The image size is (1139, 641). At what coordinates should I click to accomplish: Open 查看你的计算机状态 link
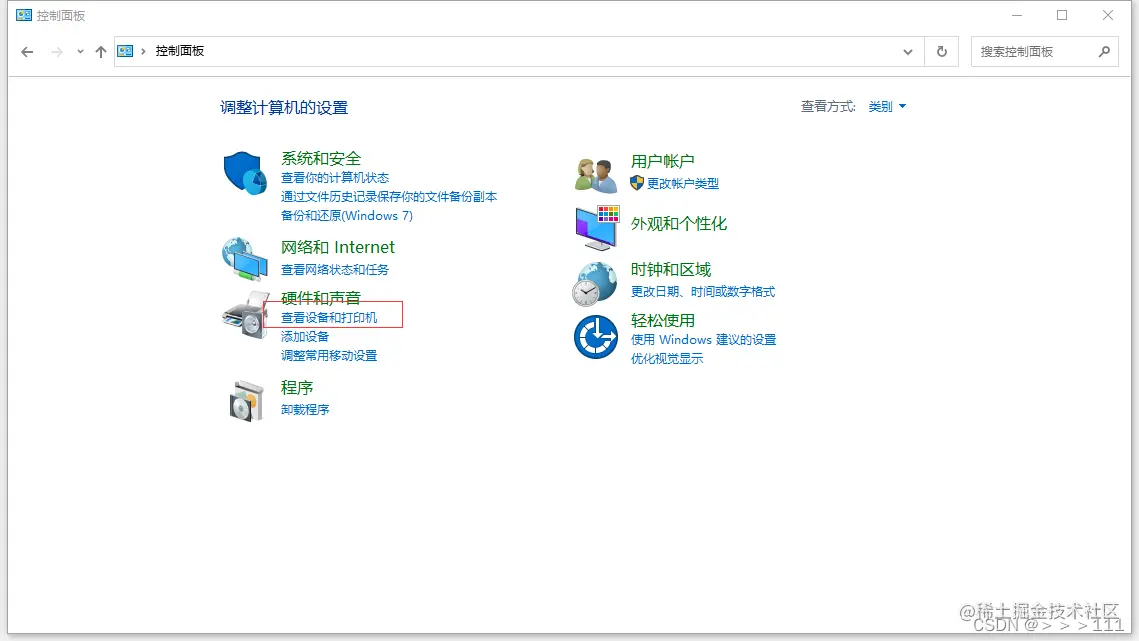click(x=335, y=178)
